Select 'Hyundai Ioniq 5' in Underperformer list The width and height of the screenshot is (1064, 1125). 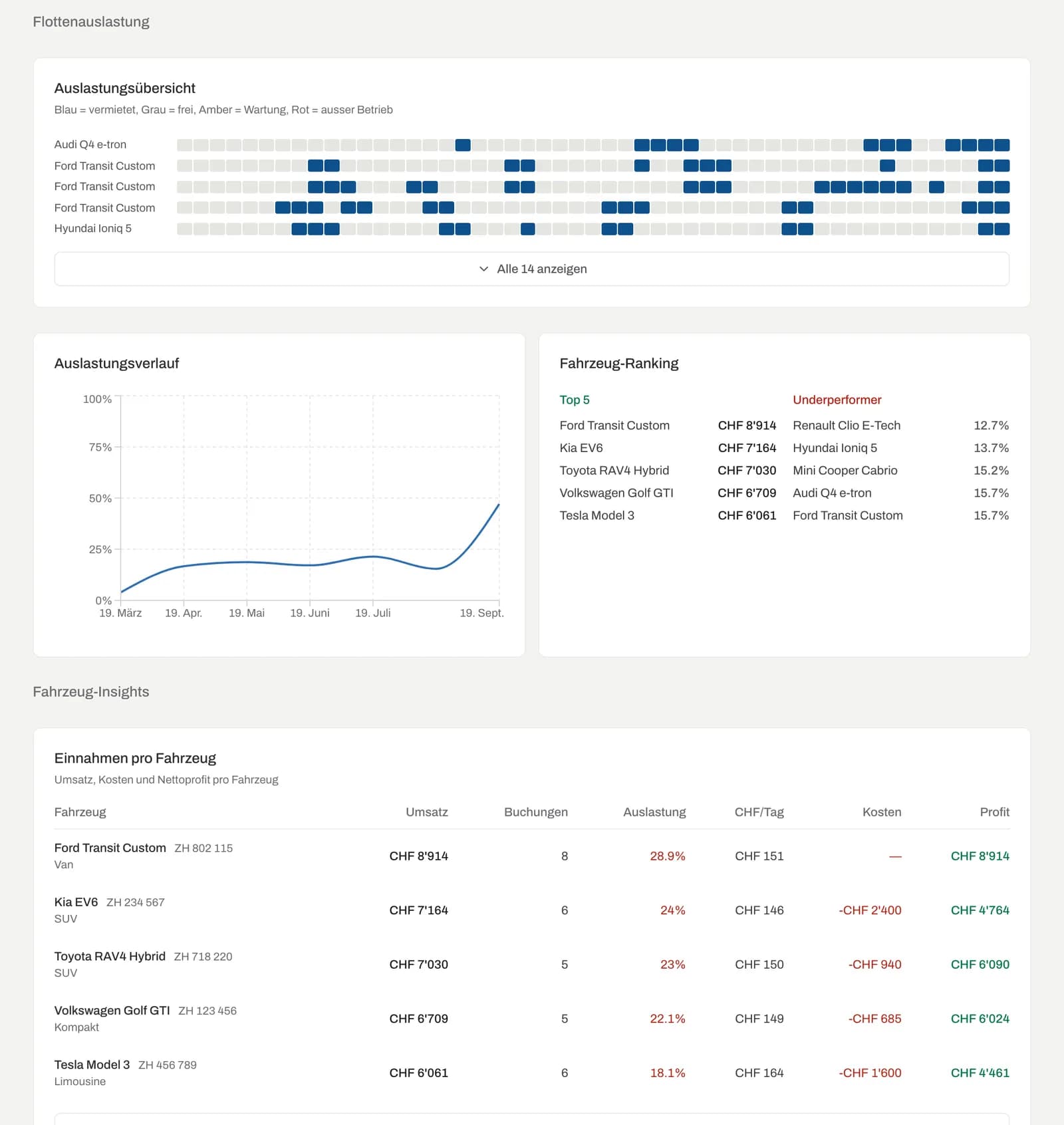click(835, 448)
